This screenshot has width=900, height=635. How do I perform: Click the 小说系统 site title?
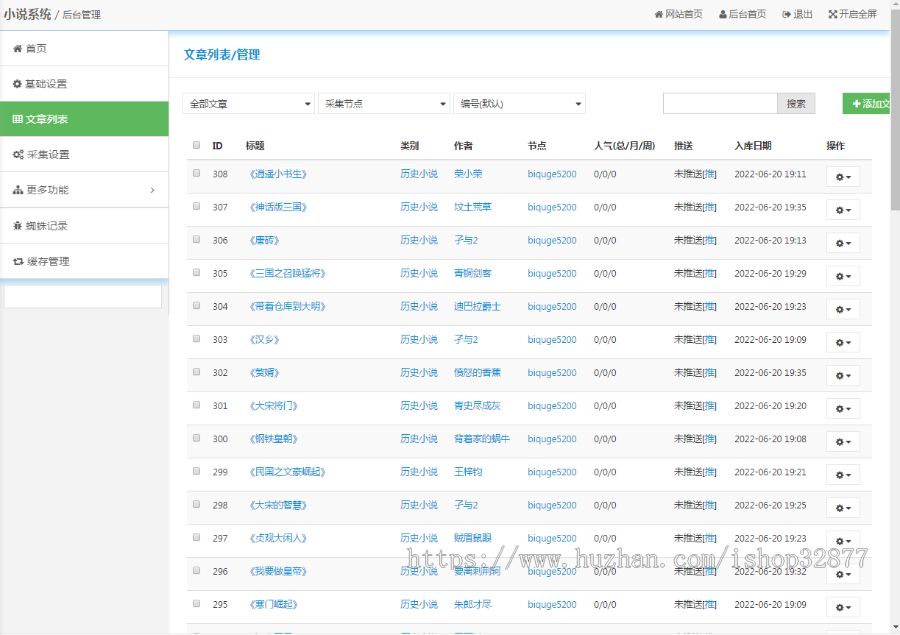pyautogui.click(x=27, y=14)
